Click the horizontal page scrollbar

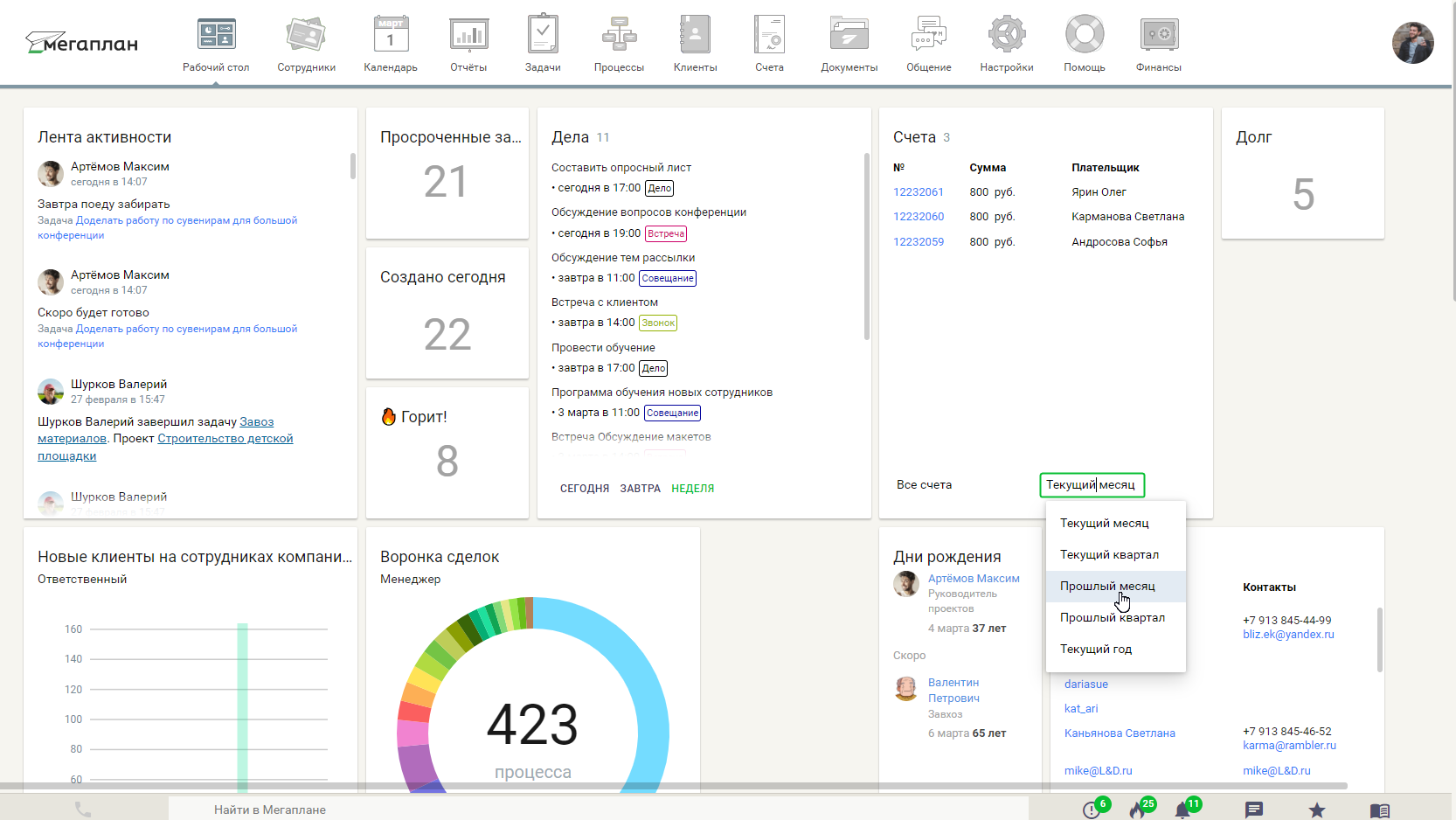coord(673,786)
